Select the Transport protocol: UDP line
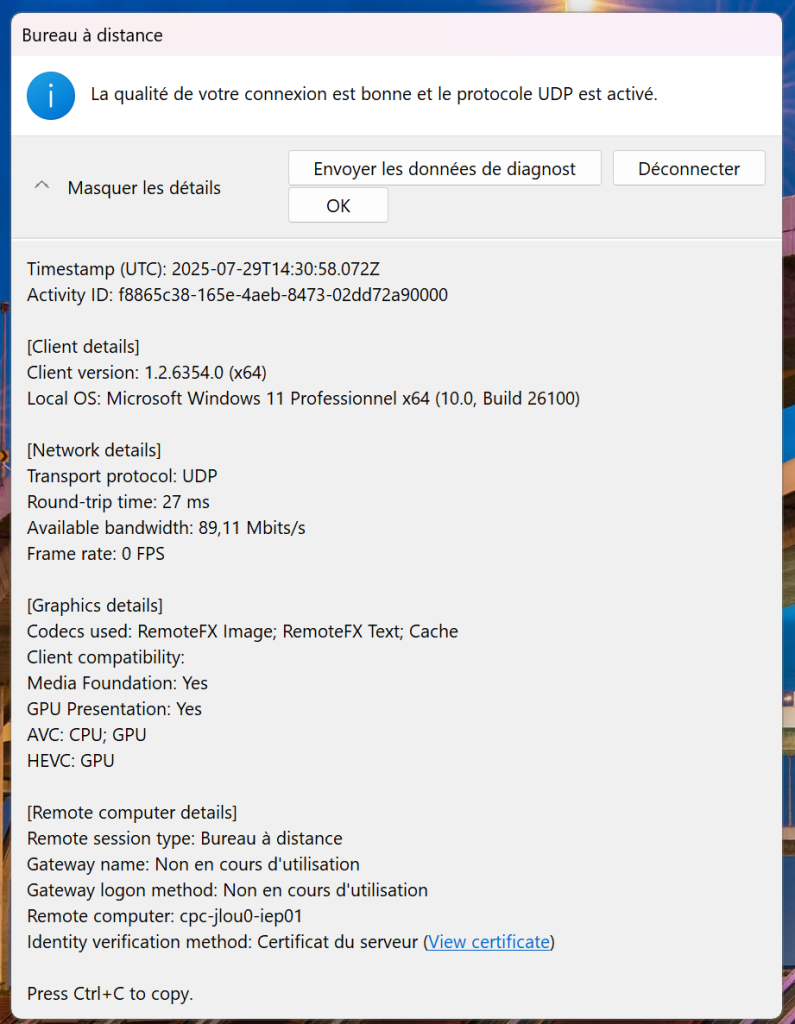Screen dimensions: 795x1024 point(122,476)
